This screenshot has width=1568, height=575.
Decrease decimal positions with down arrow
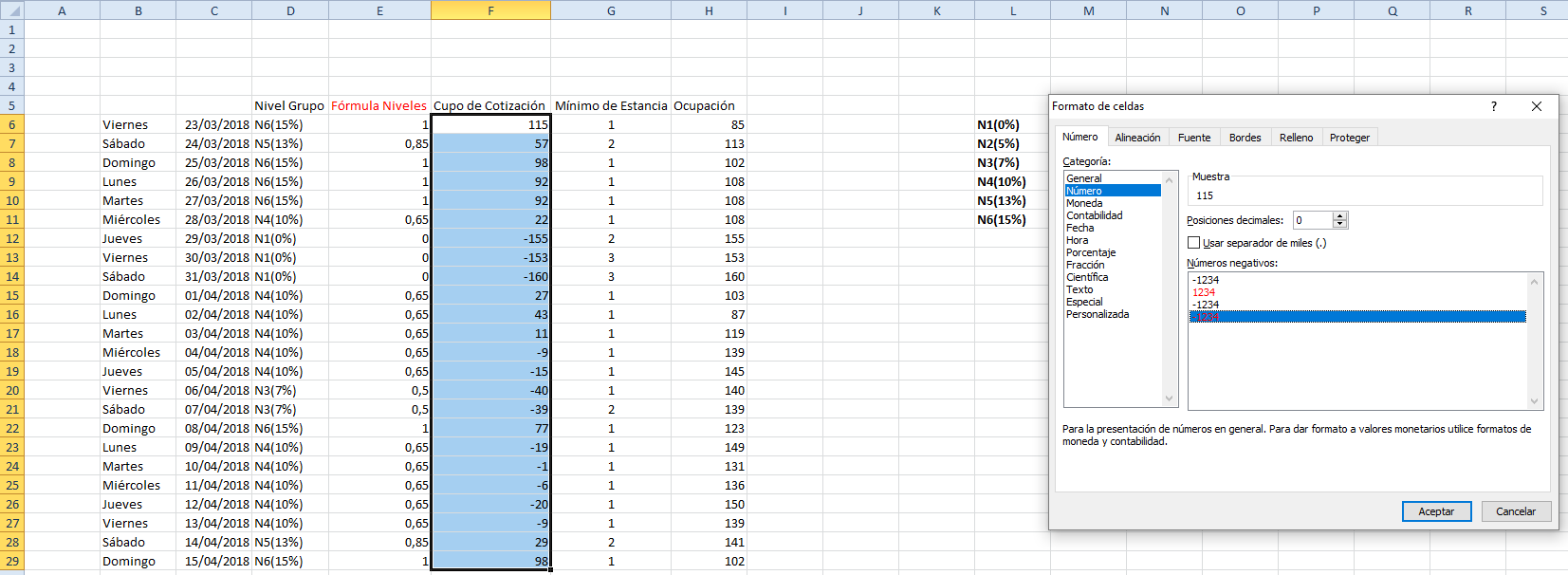coord(1339,224)
